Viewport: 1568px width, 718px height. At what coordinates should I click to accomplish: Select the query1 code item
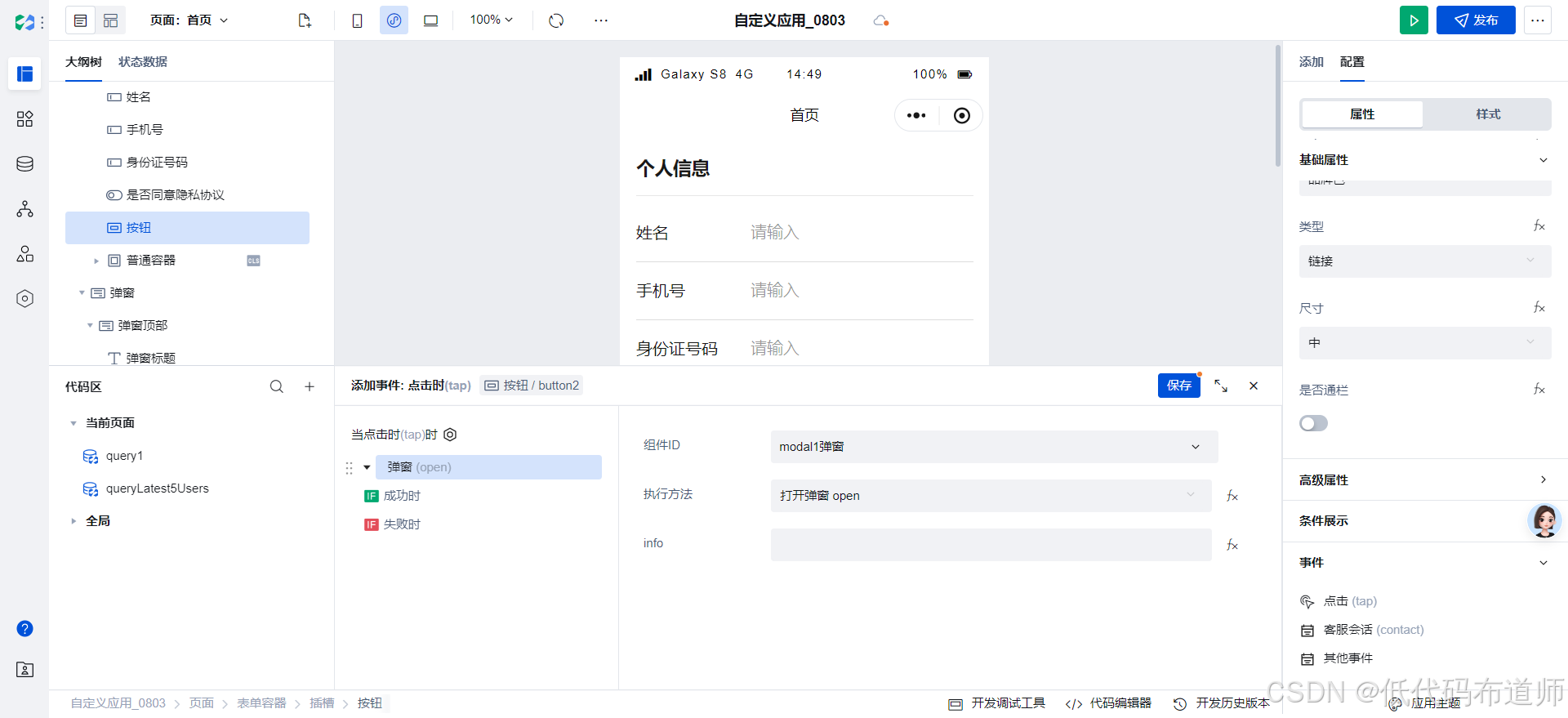coord(124,456)
